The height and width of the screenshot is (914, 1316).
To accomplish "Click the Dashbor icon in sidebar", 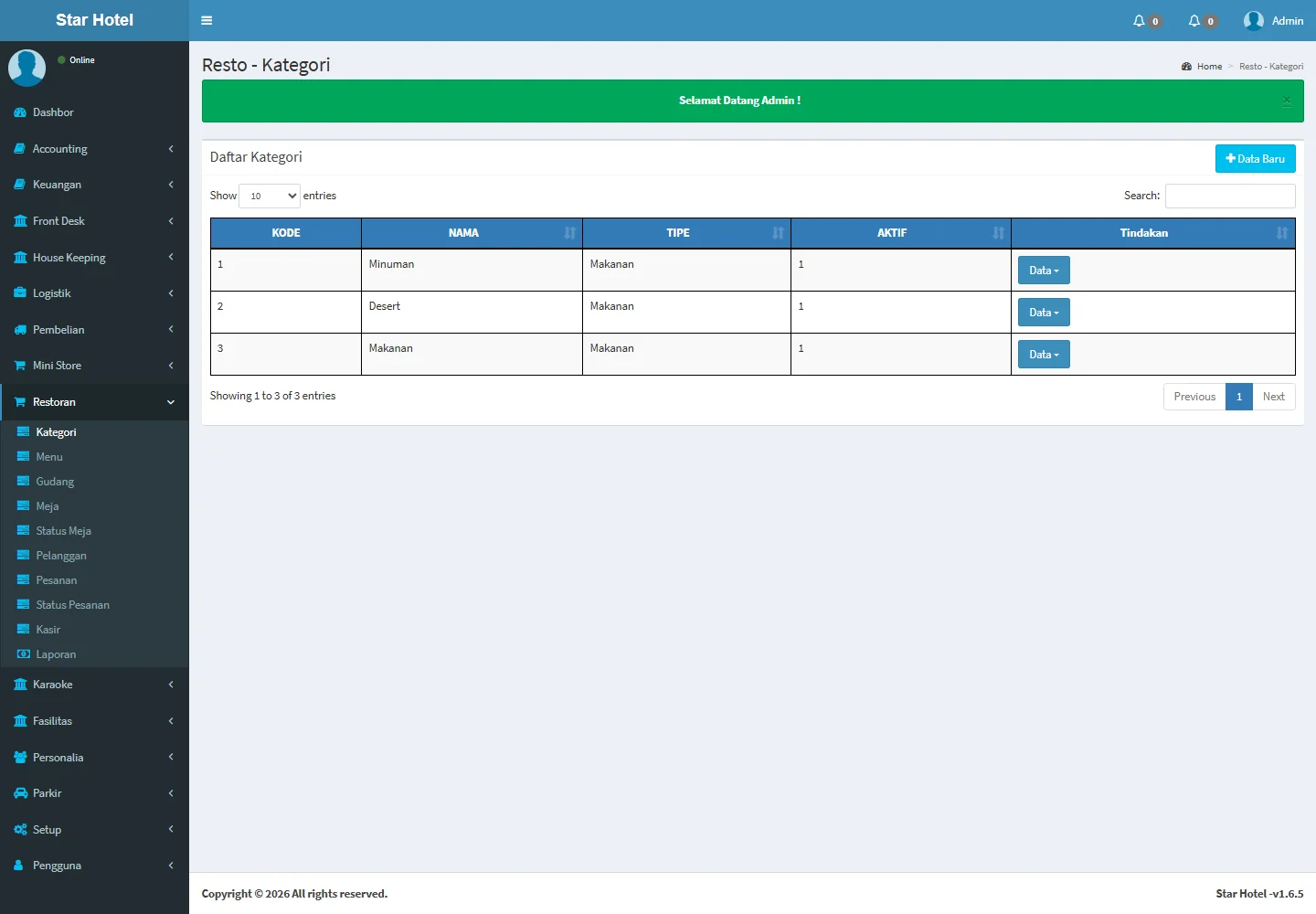I will click(20, 112).
